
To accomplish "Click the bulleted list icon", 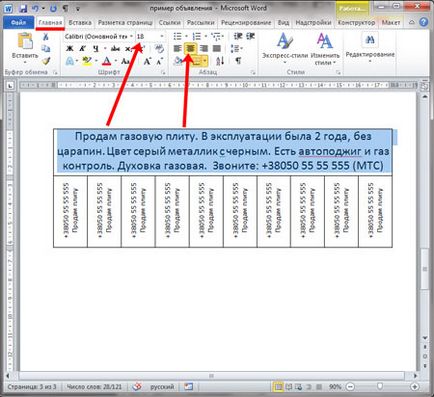I will 178,36.
